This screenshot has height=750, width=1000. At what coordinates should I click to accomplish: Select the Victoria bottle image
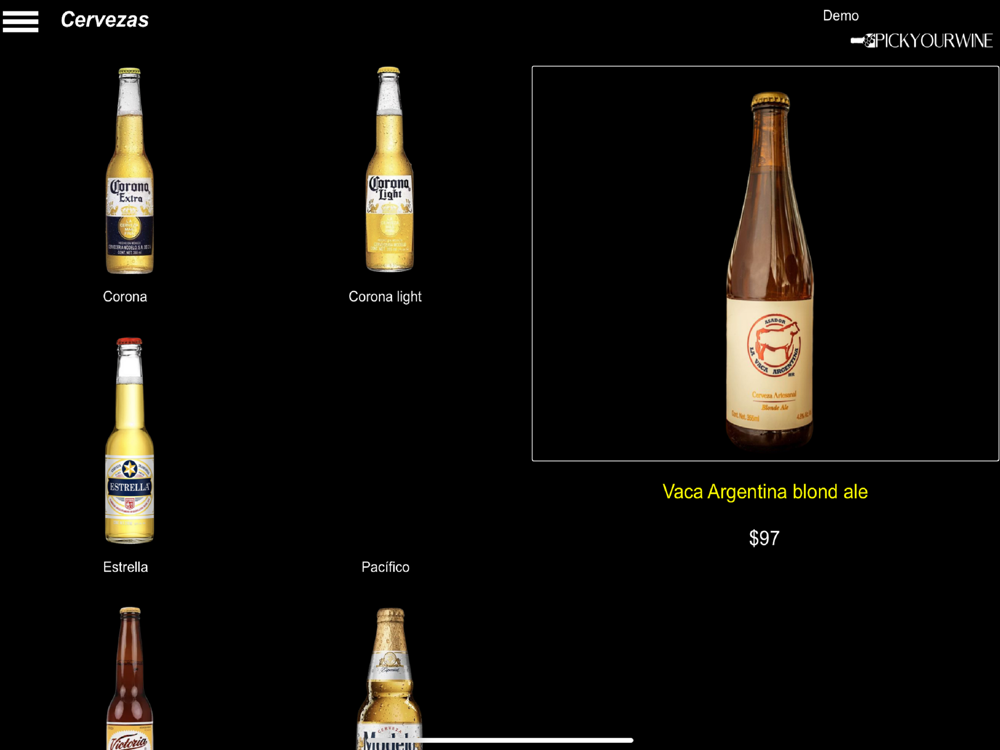coord(129,679)
